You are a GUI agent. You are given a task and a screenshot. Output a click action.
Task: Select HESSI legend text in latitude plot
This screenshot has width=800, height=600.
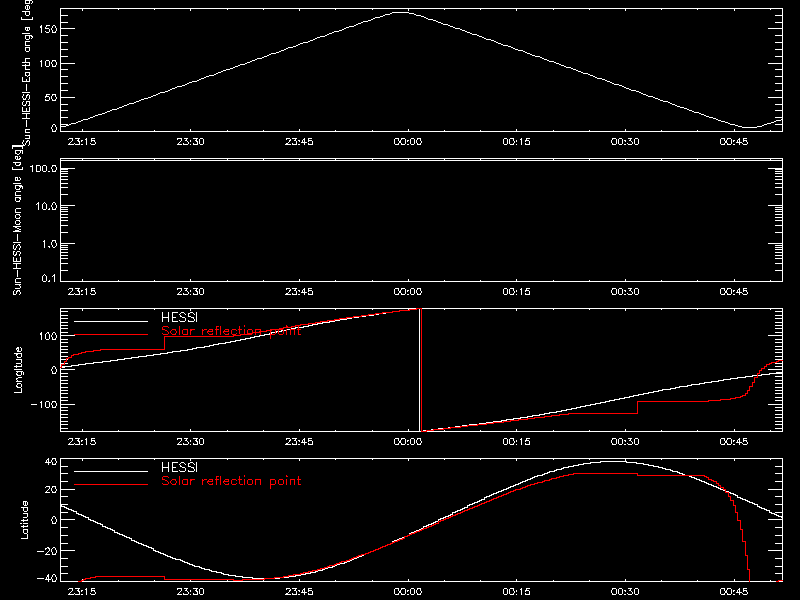click(x=179, y=467)
